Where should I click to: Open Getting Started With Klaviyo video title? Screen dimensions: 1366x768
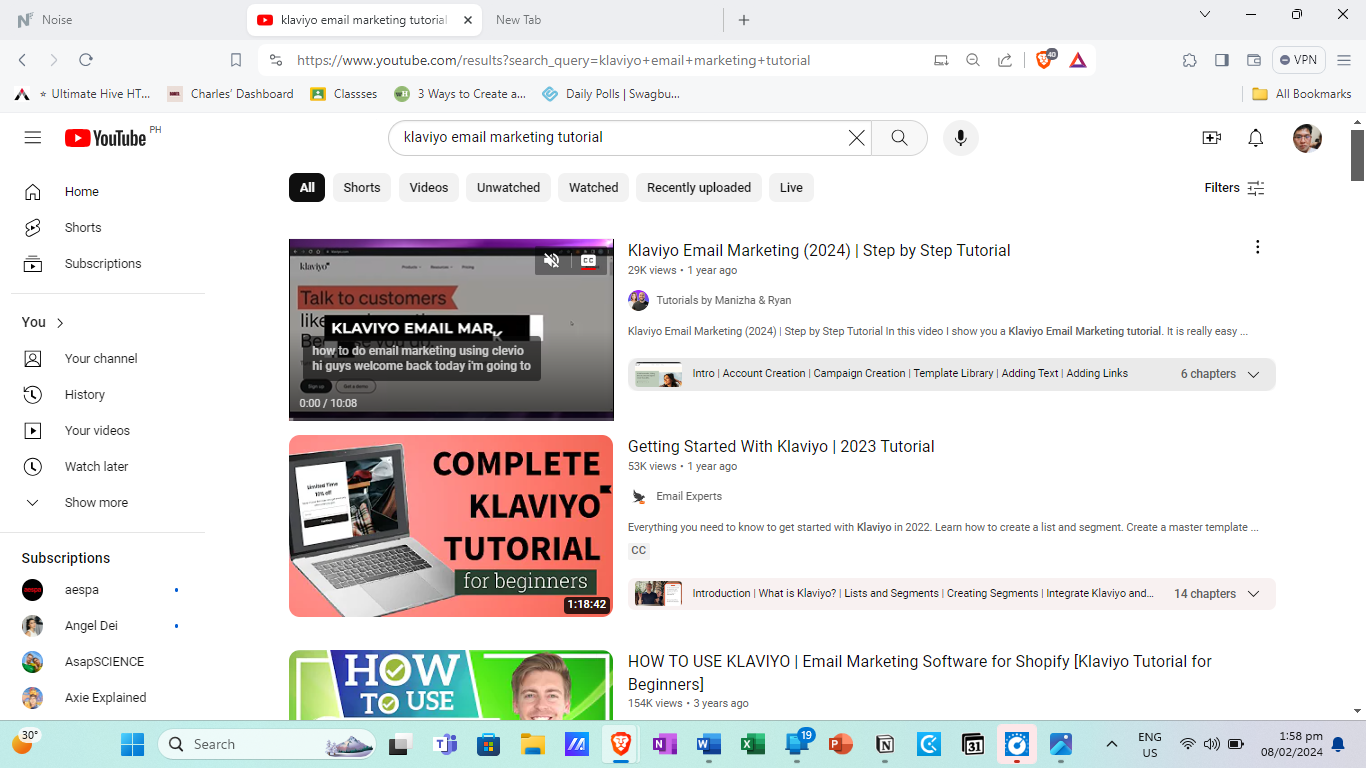[781, 447]
